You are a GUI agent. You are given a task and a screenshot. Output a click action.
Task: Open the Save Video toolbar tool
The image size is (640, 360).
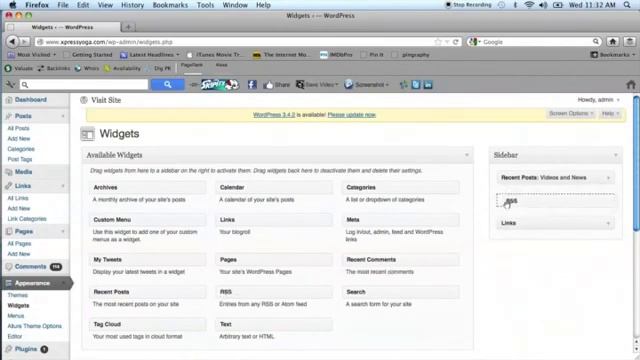coord(317,84)
